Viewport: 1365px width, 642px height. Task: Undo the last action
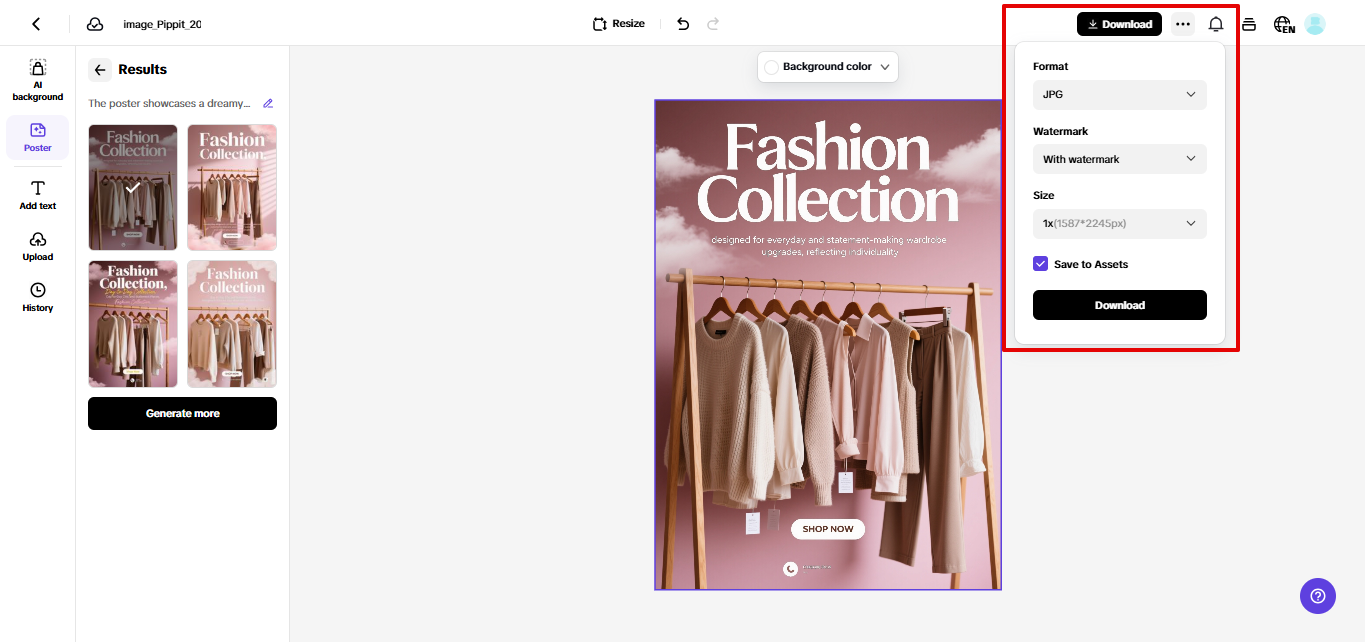click(683, 24)
